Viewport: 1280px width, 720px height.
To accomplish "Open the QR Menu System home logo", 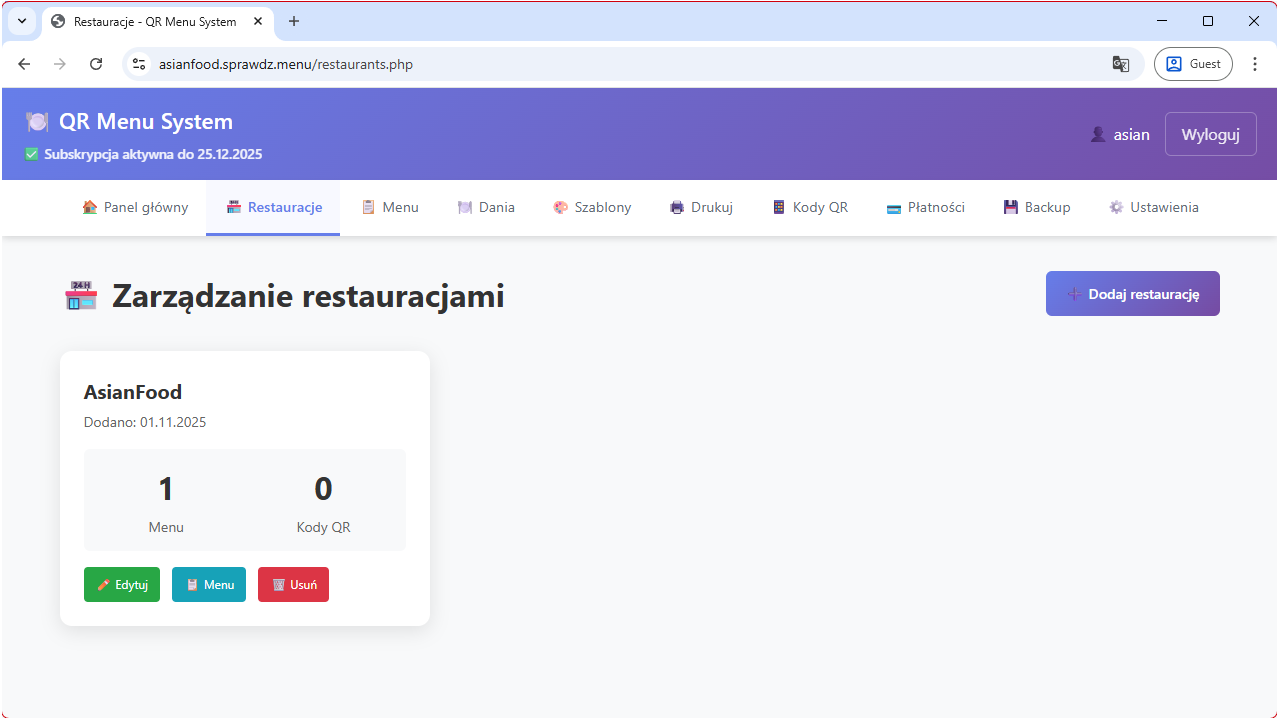I will 131,121.
